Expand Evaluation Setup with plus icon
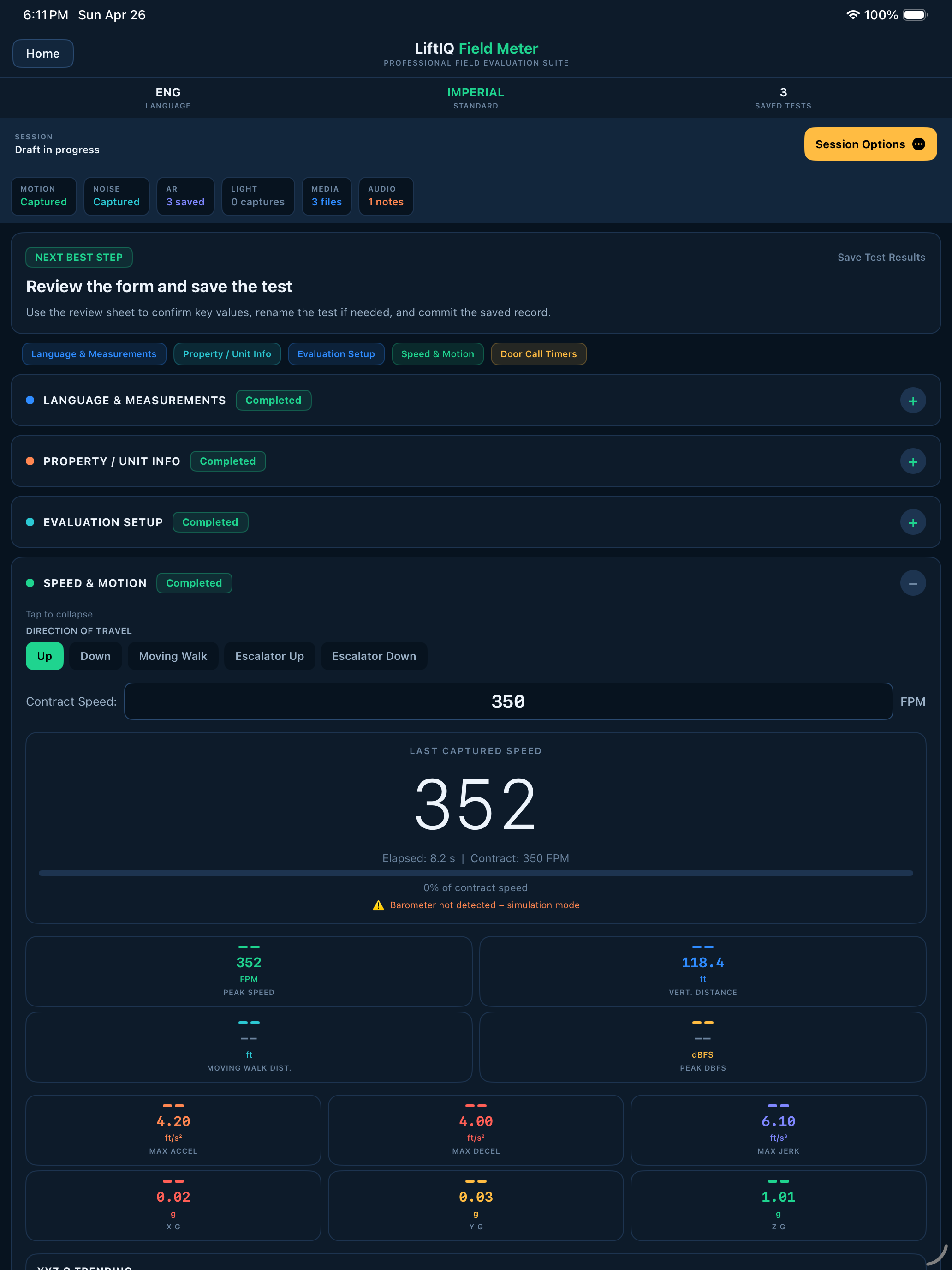Image resolution: width=952 pixels, height=1270 pixels. [912, 522]
